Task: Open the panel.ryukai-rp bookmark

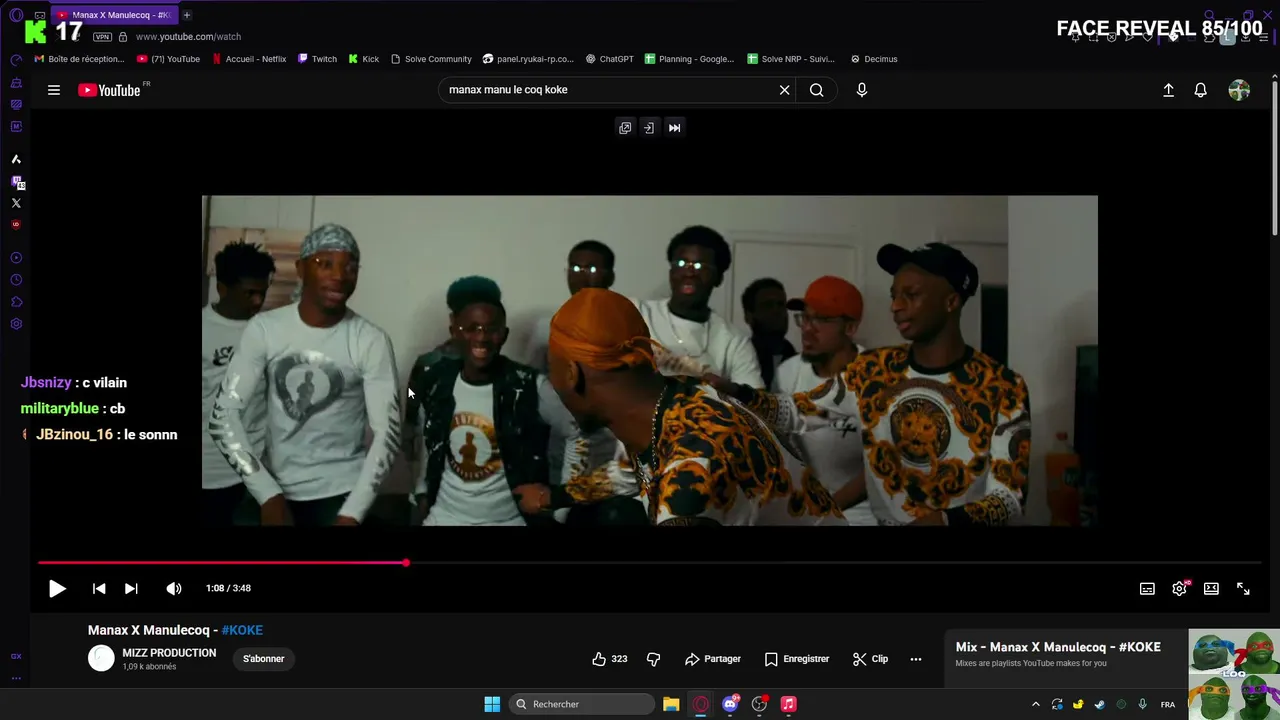Action: (528, 59)
